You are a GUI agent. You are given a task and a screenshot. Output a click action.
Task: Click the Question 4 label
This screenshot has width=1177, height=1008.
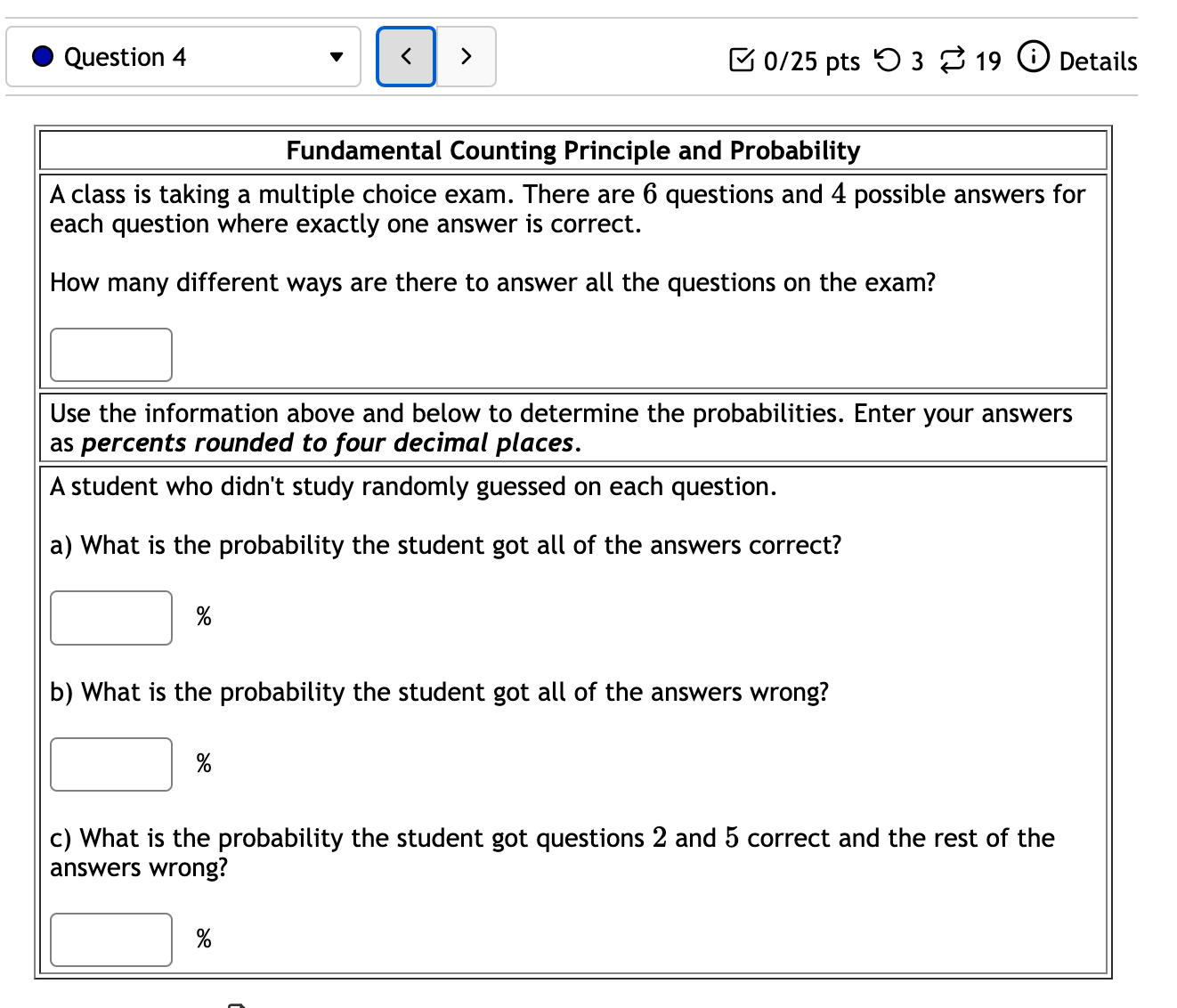pyautogui.click(x=125, y=56)
